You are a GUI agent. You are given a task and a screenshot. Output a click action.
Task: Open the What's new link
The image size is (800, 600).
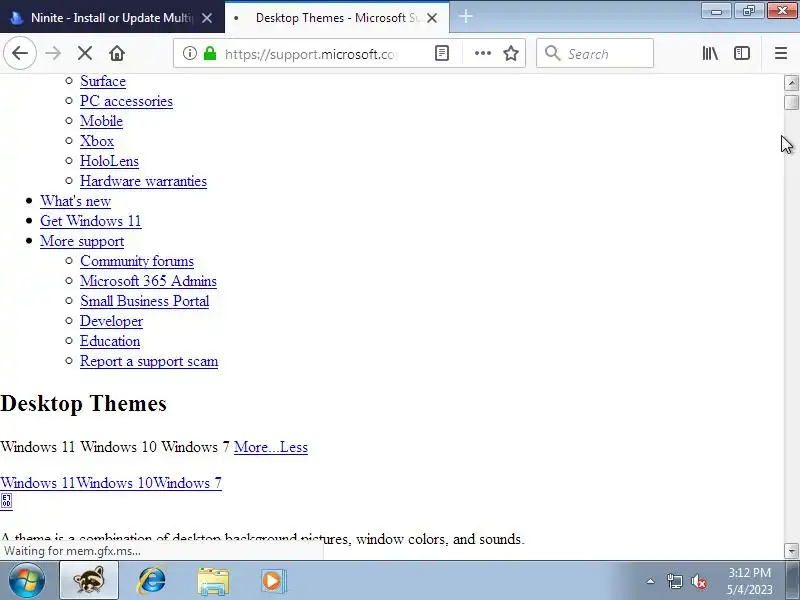[x=76, y=201]
